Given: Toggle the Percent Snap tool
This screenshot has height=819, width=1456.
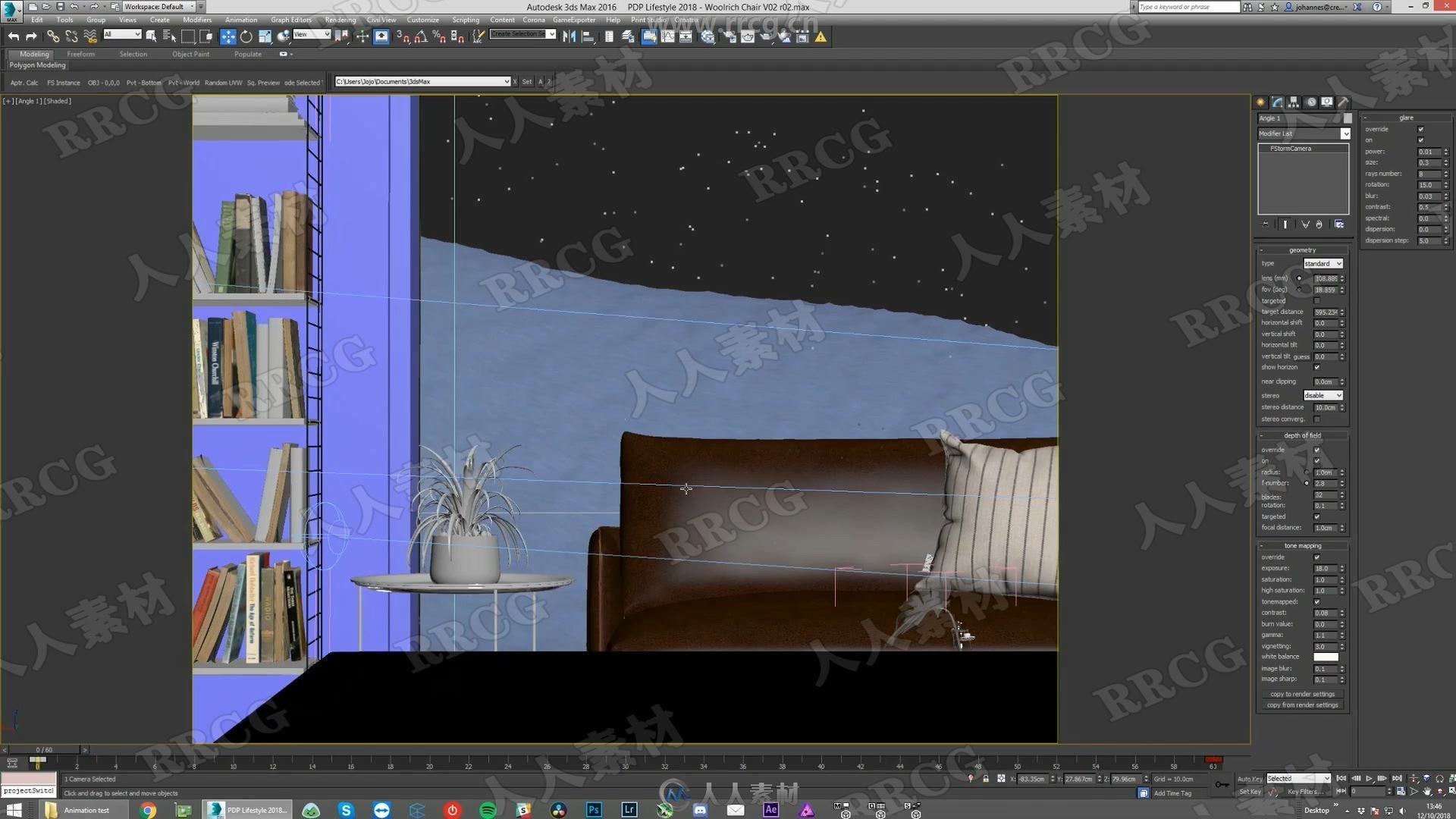Looking at the screenshot, I should click(x=439, y=36).
